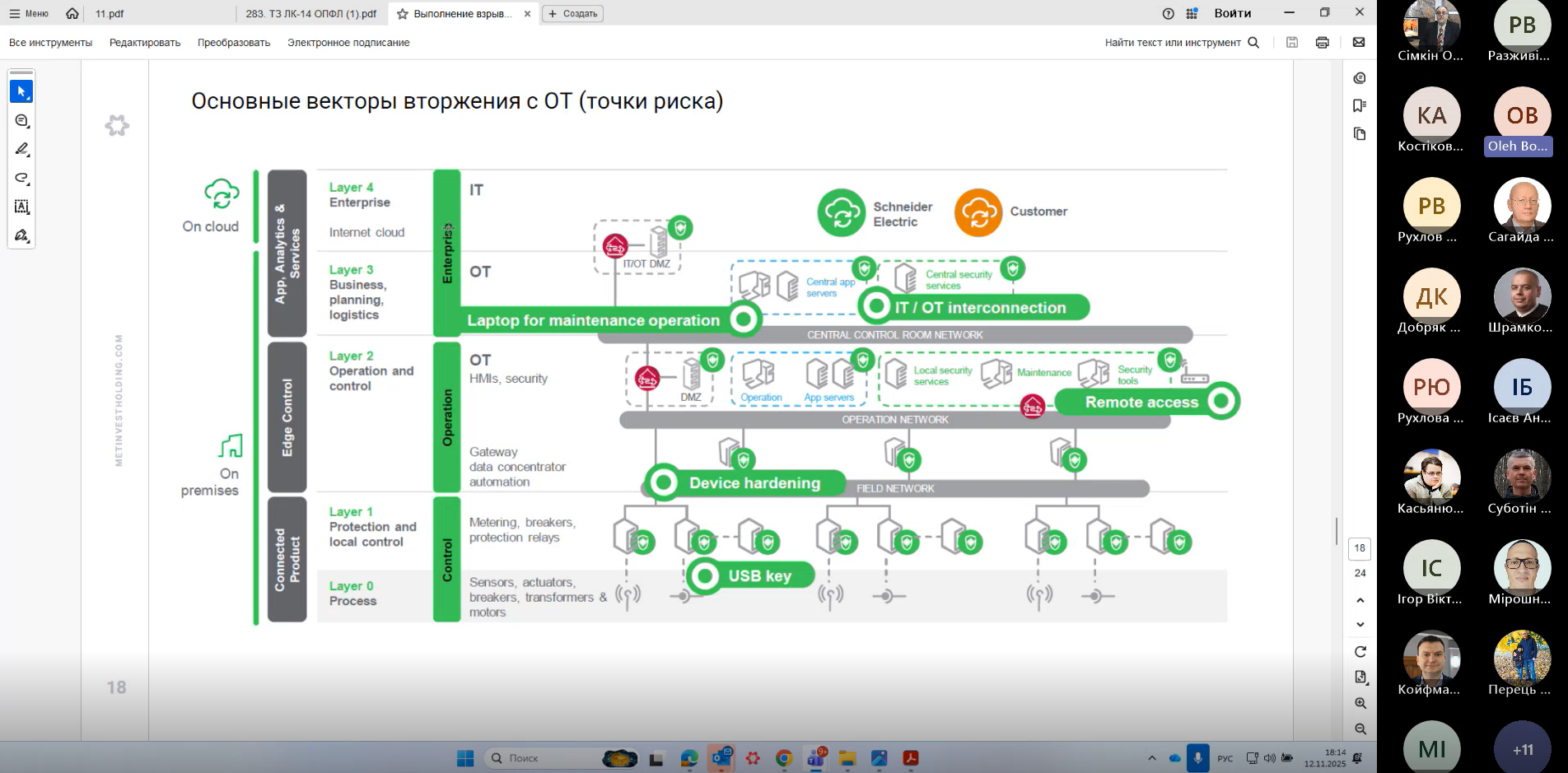Open the bookmarks panel icon
1568x773 pixels.
click(x=1360, y=105)
